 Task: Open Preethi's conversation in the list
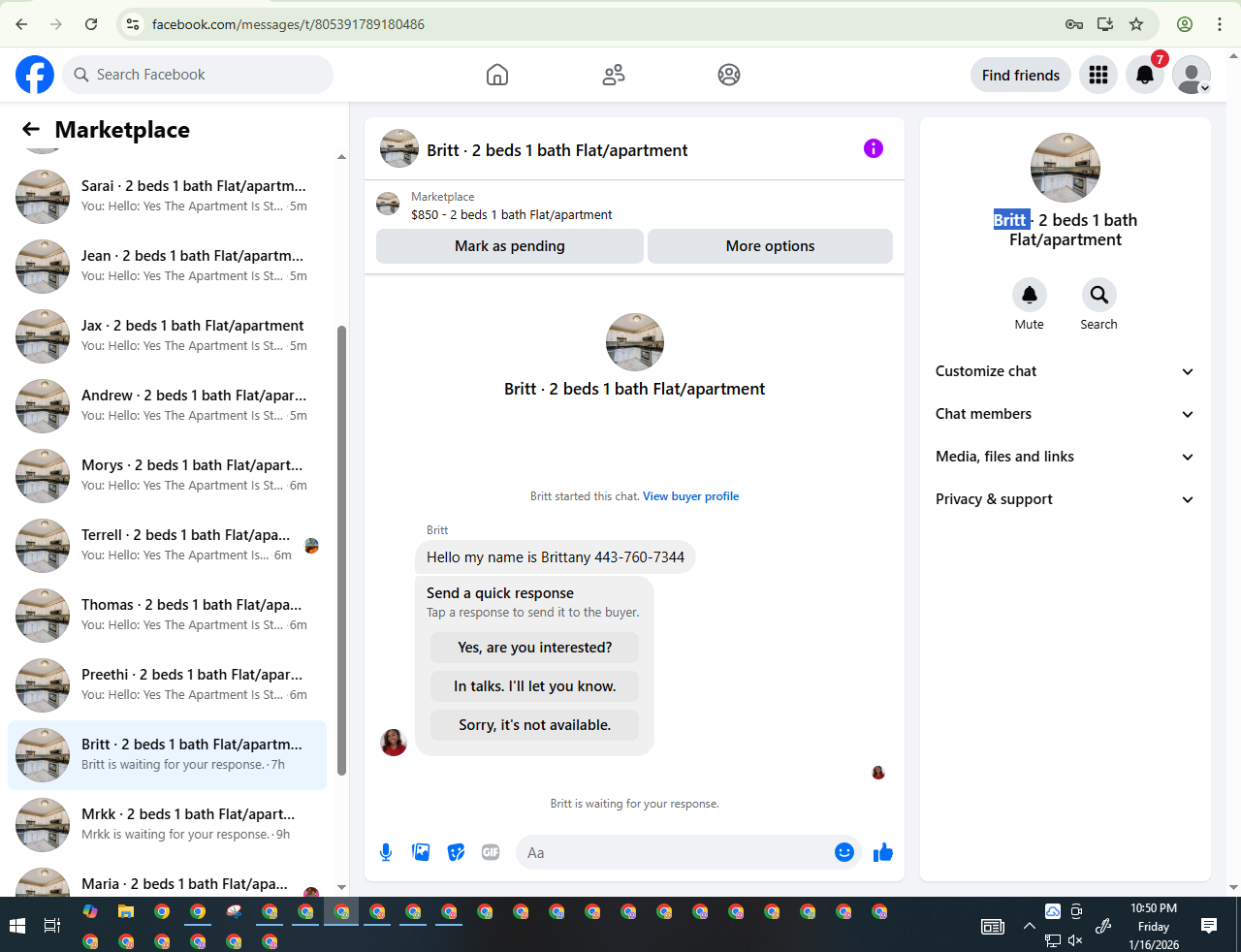pyautogui.click(x=167, y=684)
